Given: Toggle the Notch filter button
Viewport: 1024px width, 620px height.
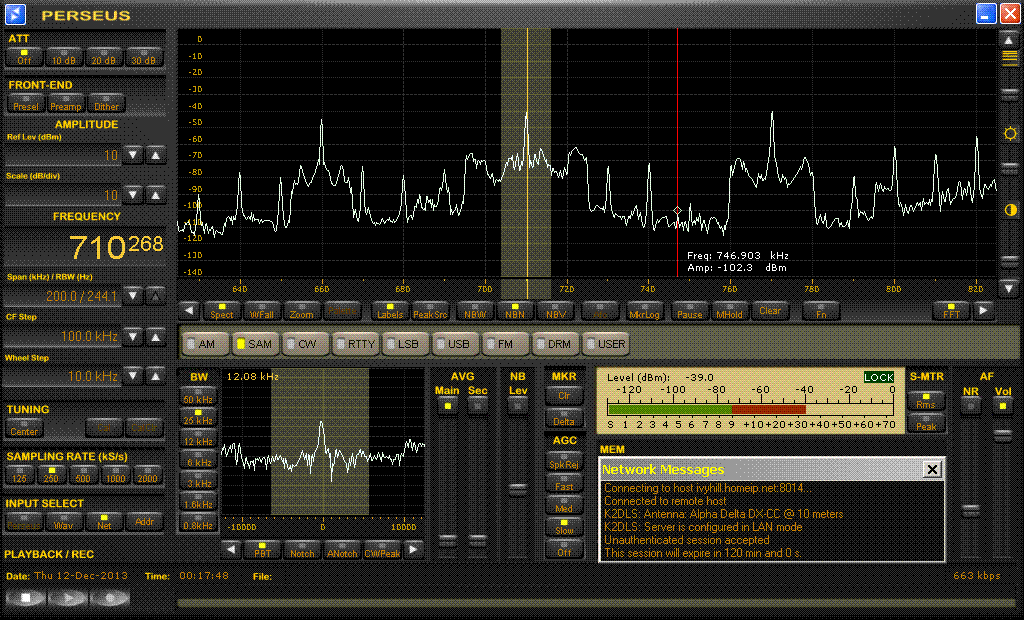Looking at the screenshot, I should pyautogui.click(x=302, y=551).
